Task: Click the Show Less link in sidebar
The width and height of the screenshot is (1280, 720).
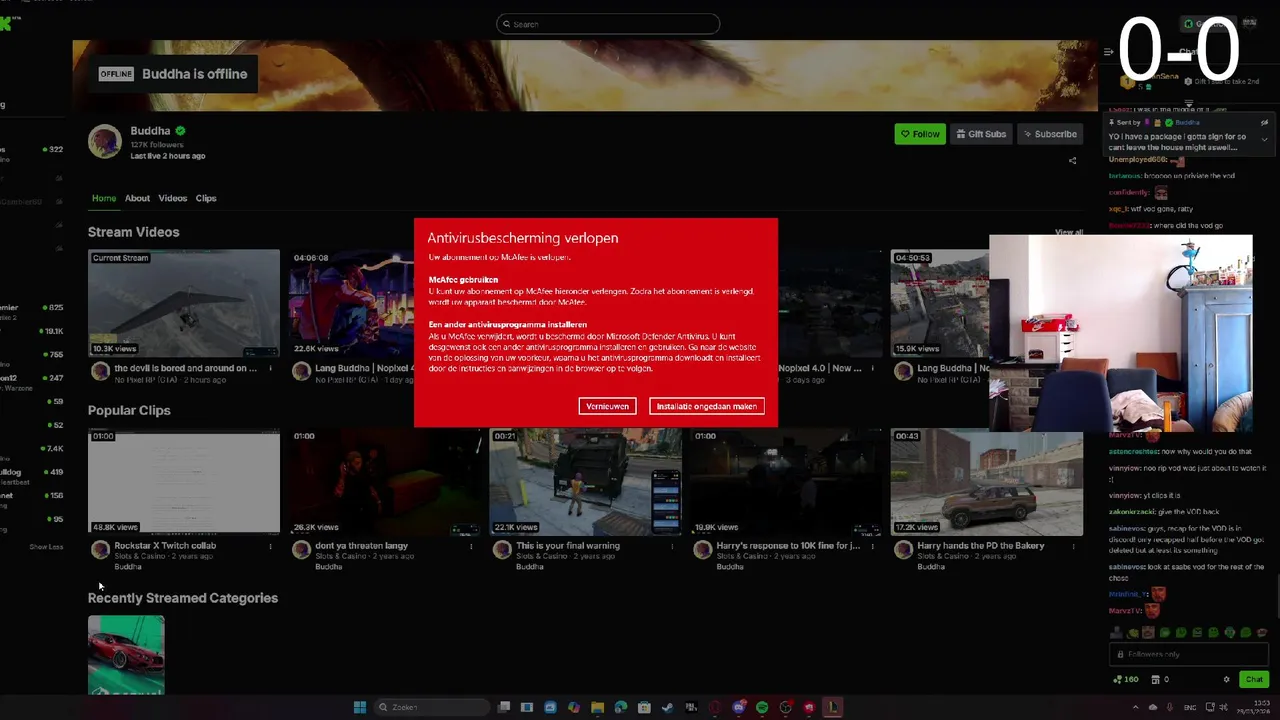Action: click(46, 547)
